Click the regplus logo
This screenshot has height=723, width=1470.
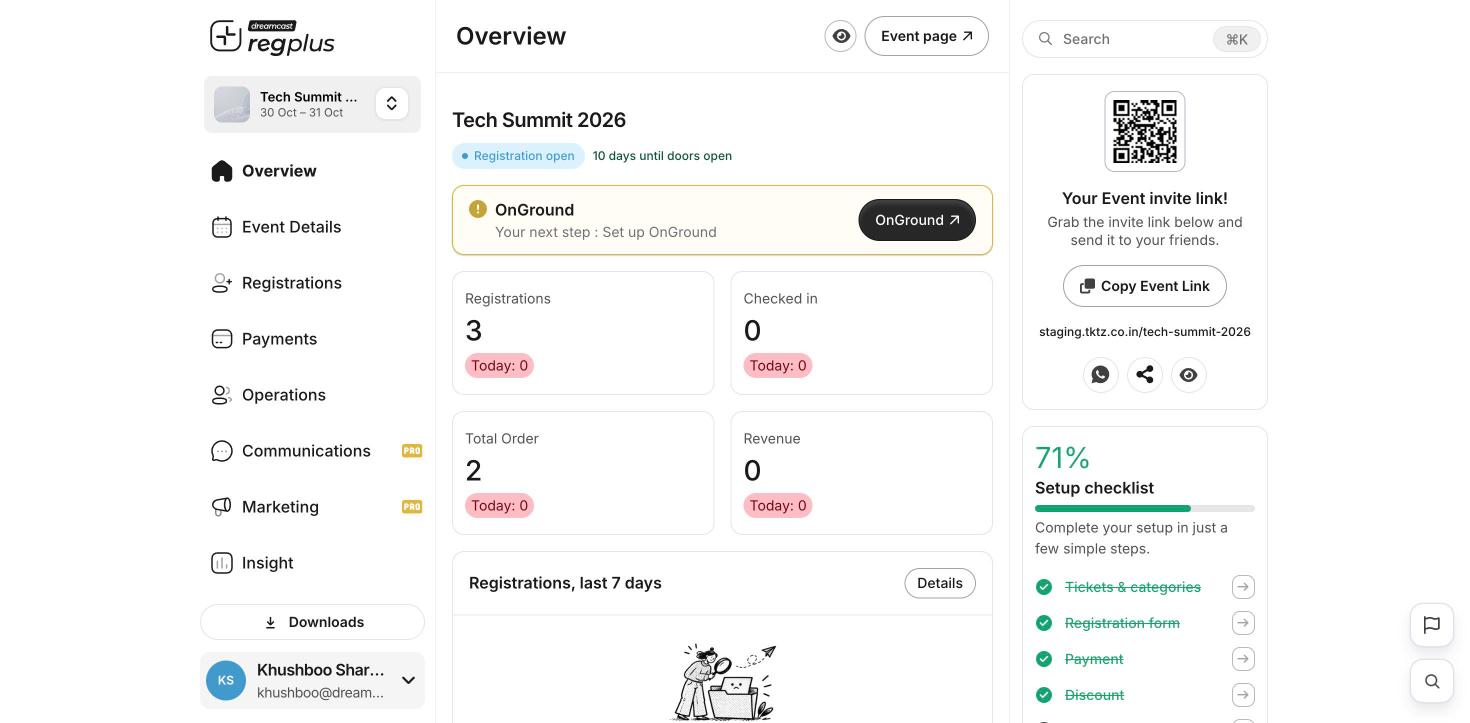[272, 38]
